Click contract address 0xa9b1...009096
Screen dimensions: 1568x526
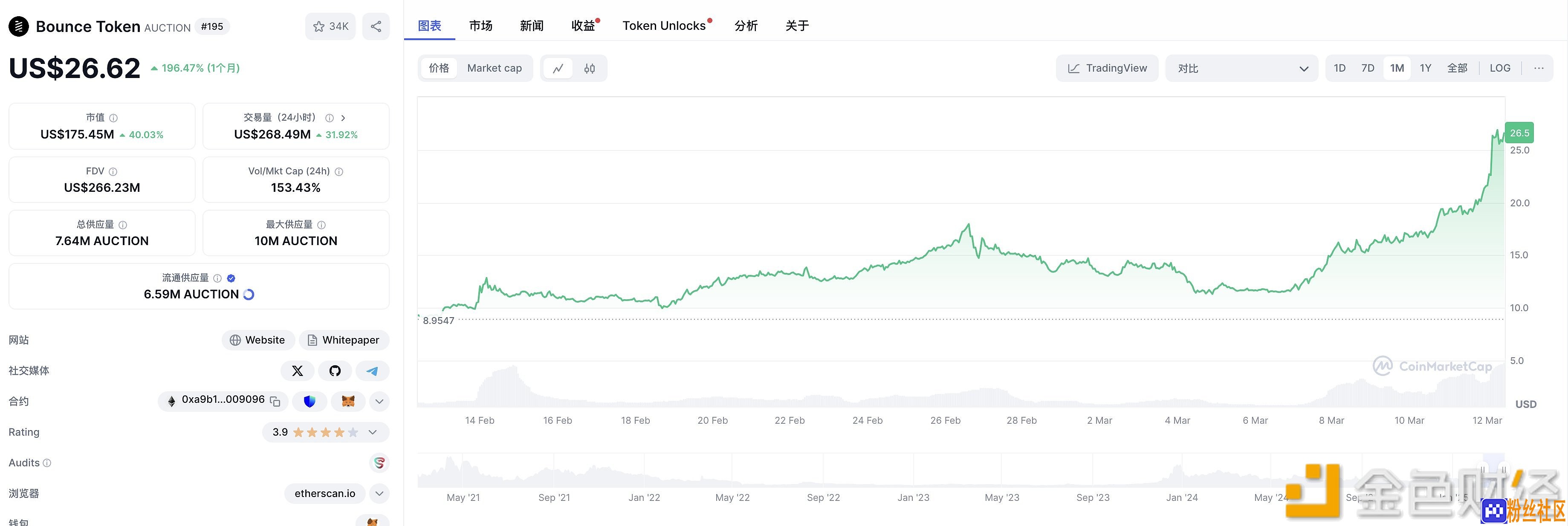click(x=223, y=400)
